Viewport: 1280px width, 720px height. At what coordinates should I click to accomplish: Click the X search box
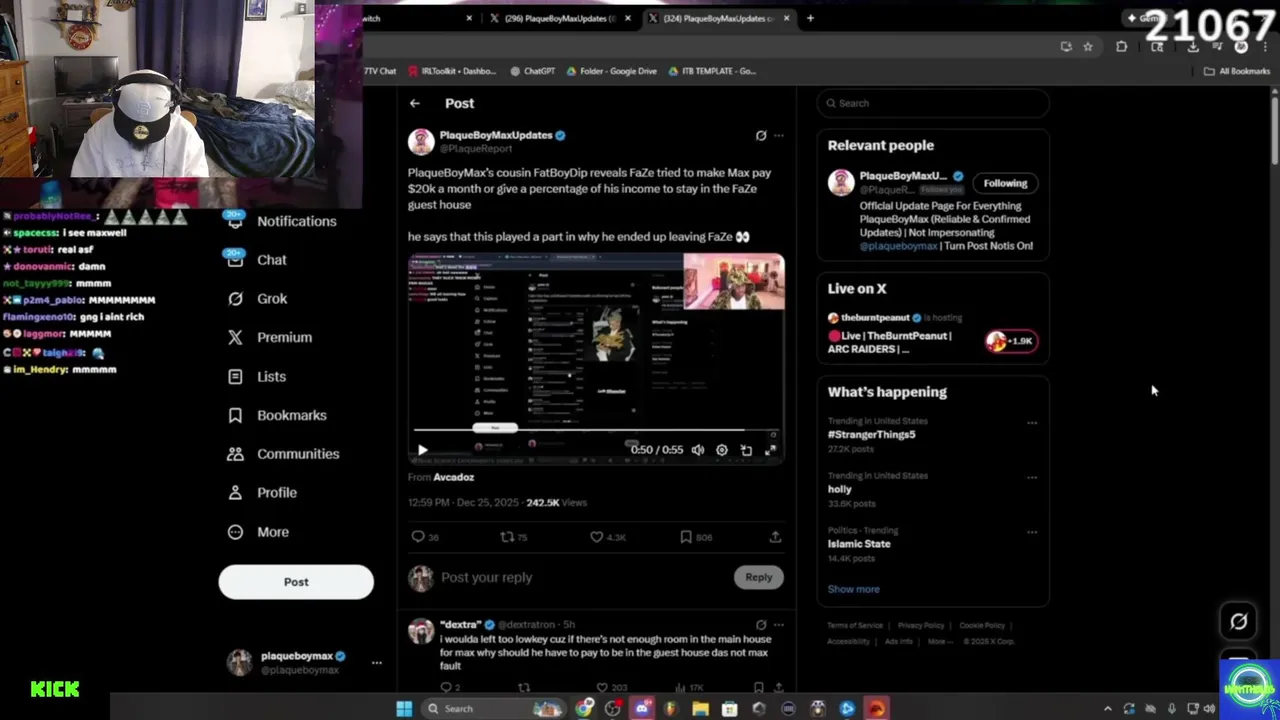click(x=933, y=103)
